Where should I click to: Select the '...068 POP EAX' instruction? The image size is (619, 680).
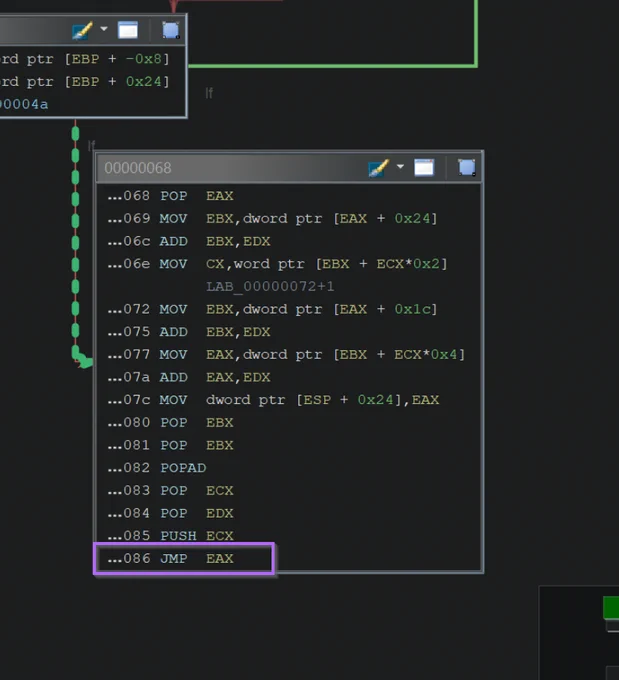tap(170, 196)
